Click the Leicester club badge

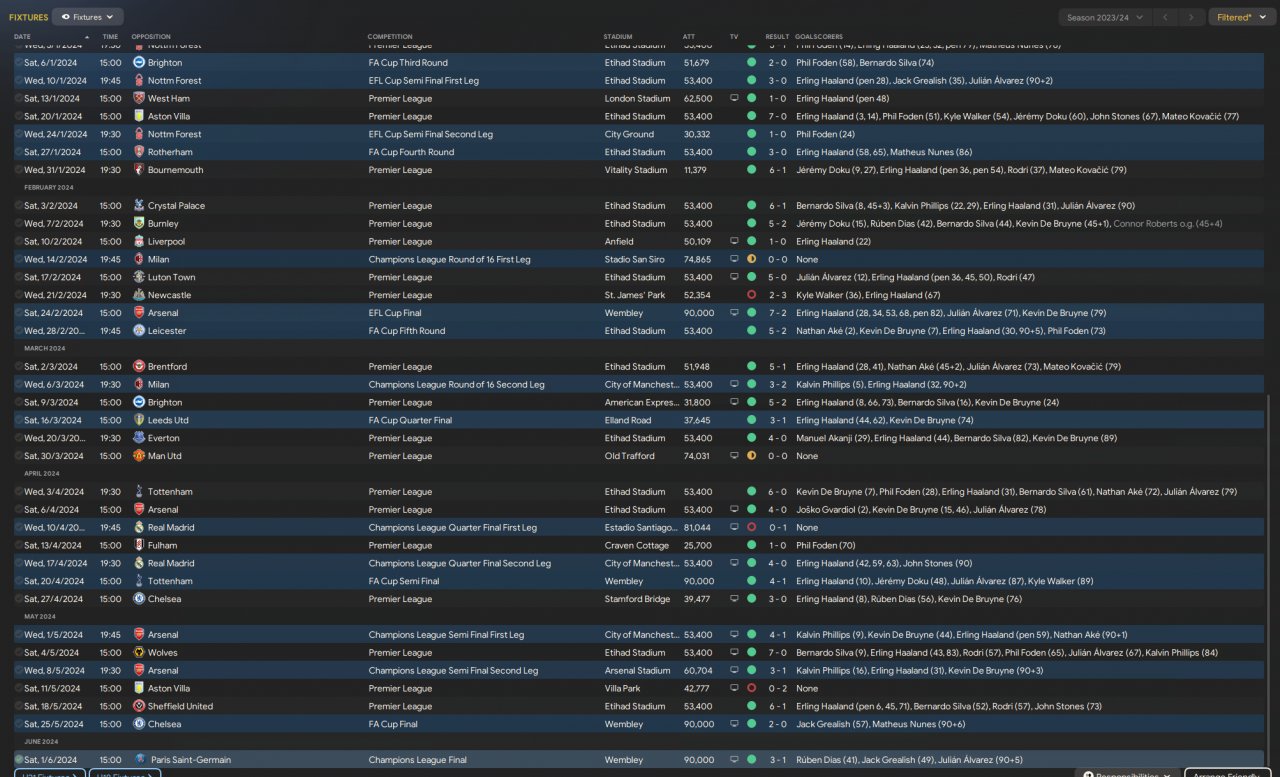click(139, 331)
